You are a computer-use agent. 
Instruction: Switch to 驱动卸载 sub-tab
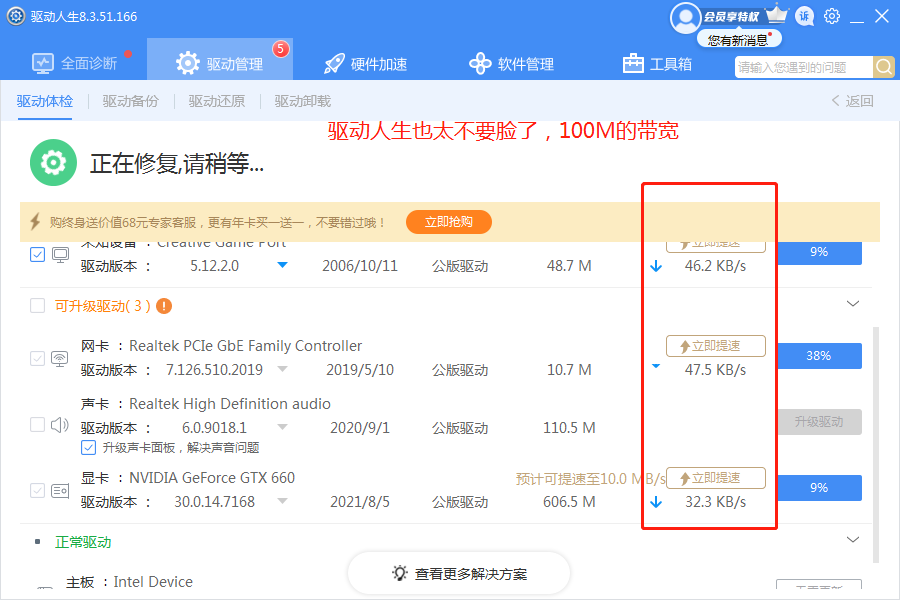pos(302,101)
